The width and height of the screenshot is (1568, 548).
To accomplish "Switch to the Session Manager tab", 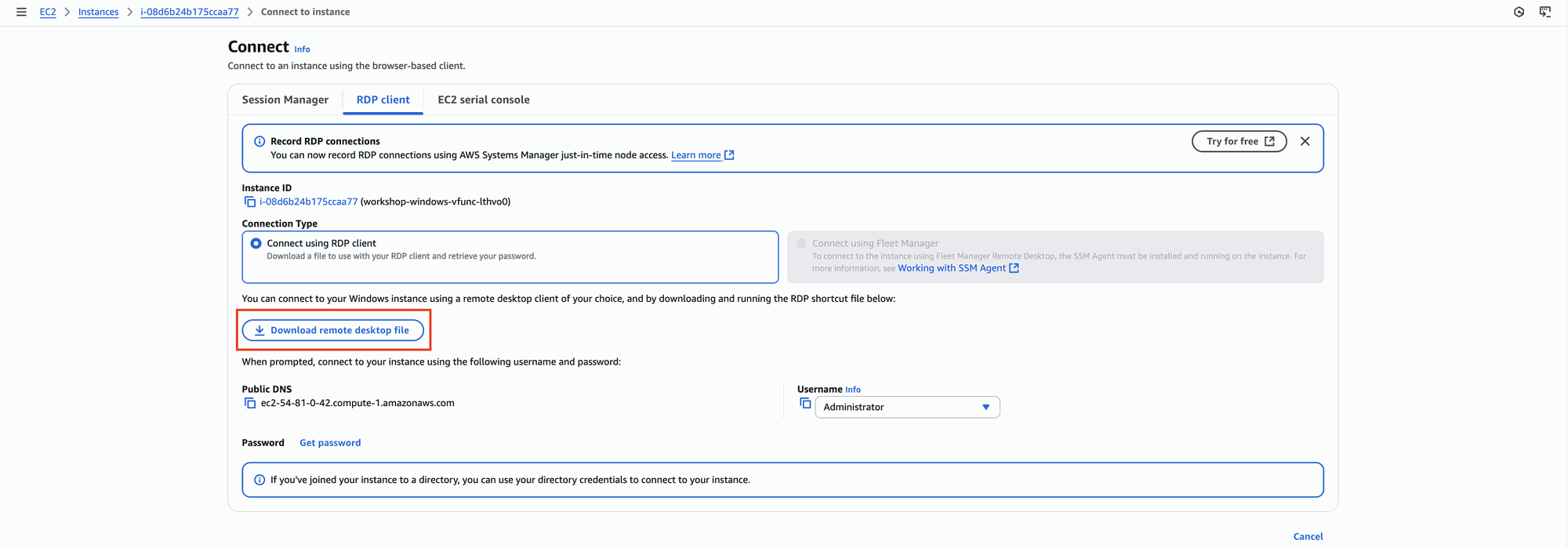I will pyautogui.click(x=285, y=100).
